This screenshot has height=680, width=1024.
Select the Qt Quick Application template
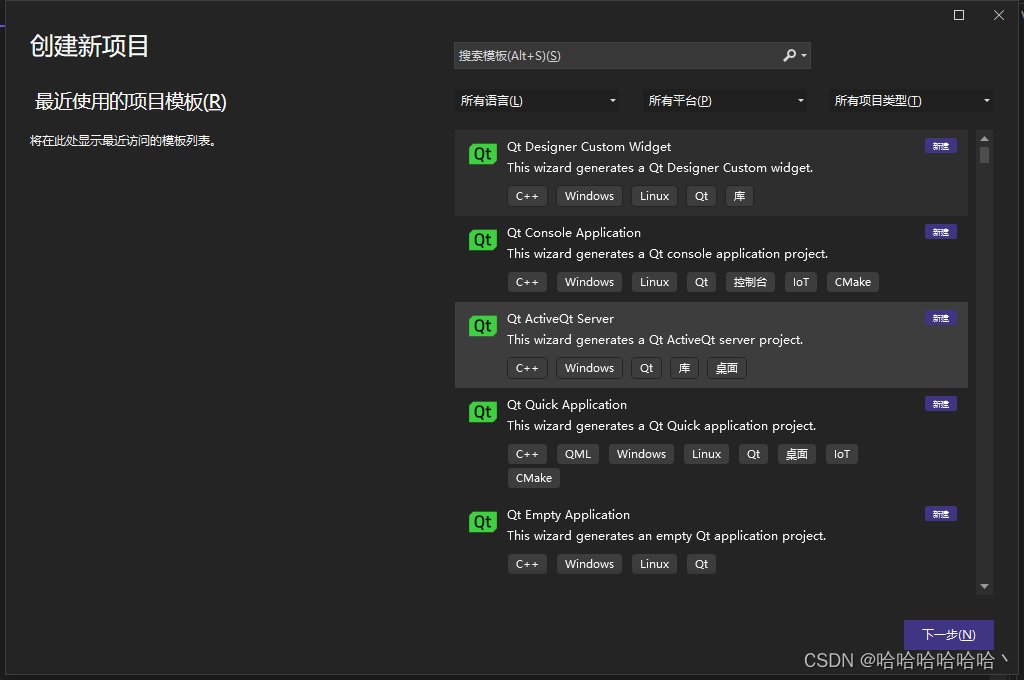[x=711, y=444]
